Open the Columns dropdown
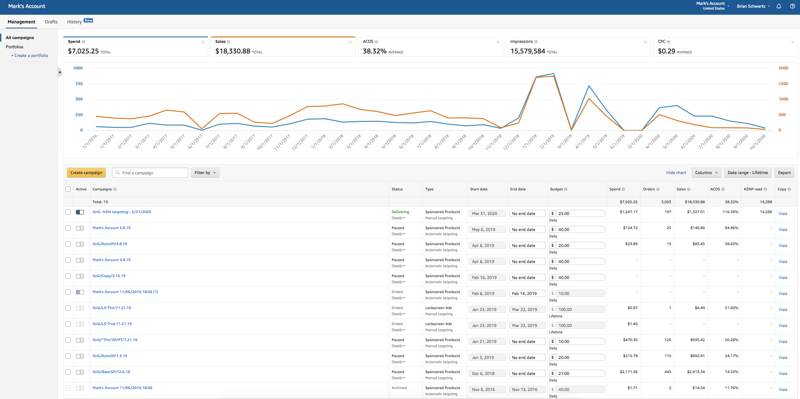 (x=706, y=173)
